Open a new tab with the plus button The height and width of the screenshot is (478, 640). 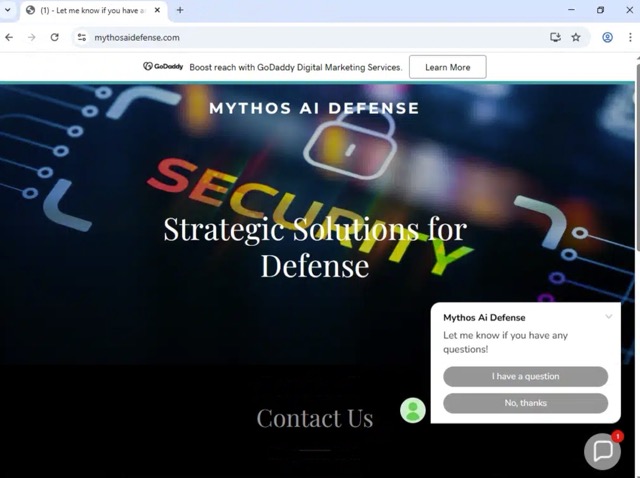[180, 10]
